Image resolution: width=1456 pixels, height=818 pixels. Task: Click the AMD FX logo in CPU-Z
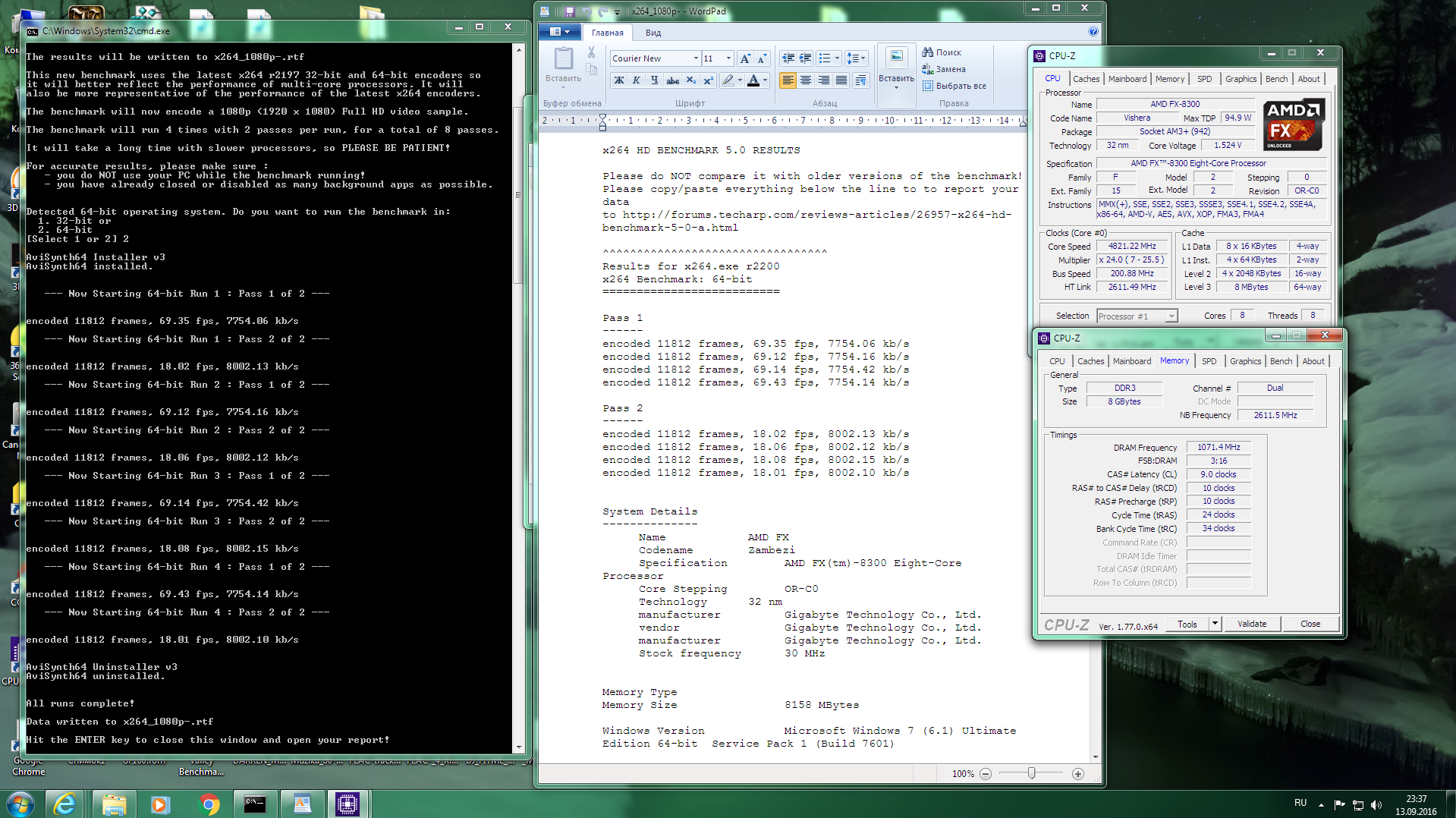coord(1294,124)
